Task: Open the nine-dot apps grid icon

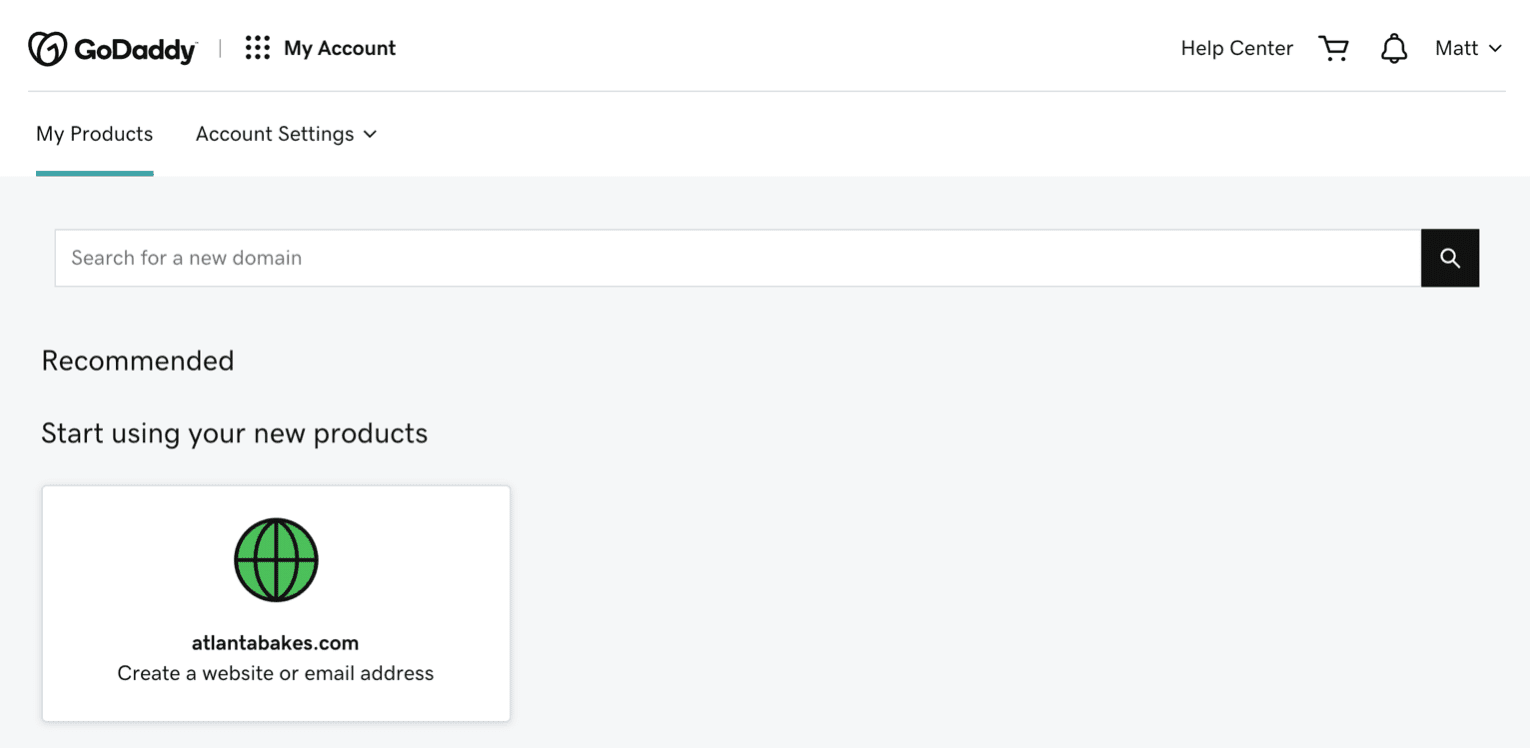Action: (x=257, y=48)
